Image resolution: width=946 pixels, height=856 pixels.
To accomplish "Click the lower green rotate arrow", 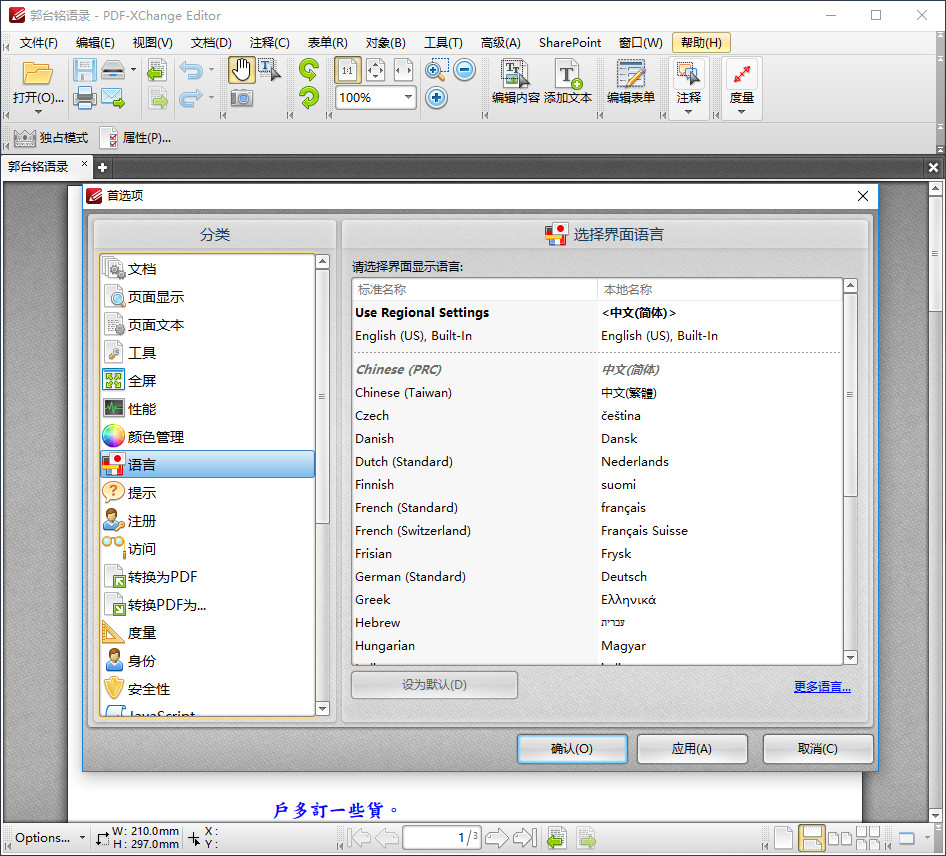I will tap(308, 98).
